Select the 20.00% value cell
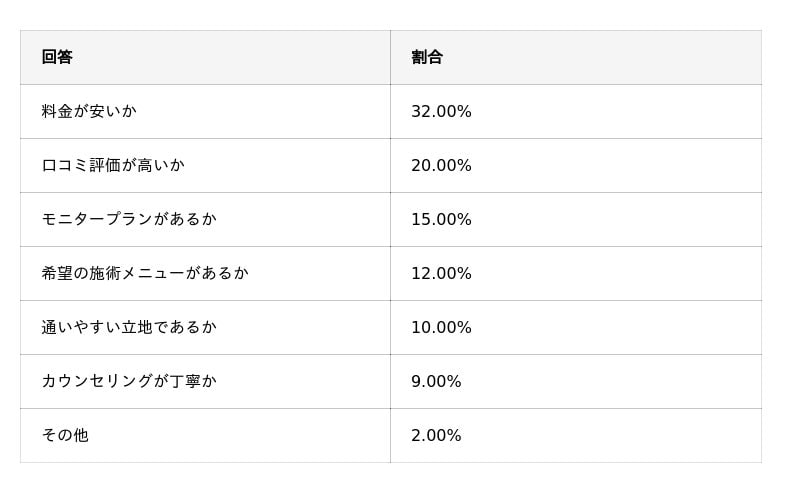This screenshot has width=800, height=493. click(441, 165)
